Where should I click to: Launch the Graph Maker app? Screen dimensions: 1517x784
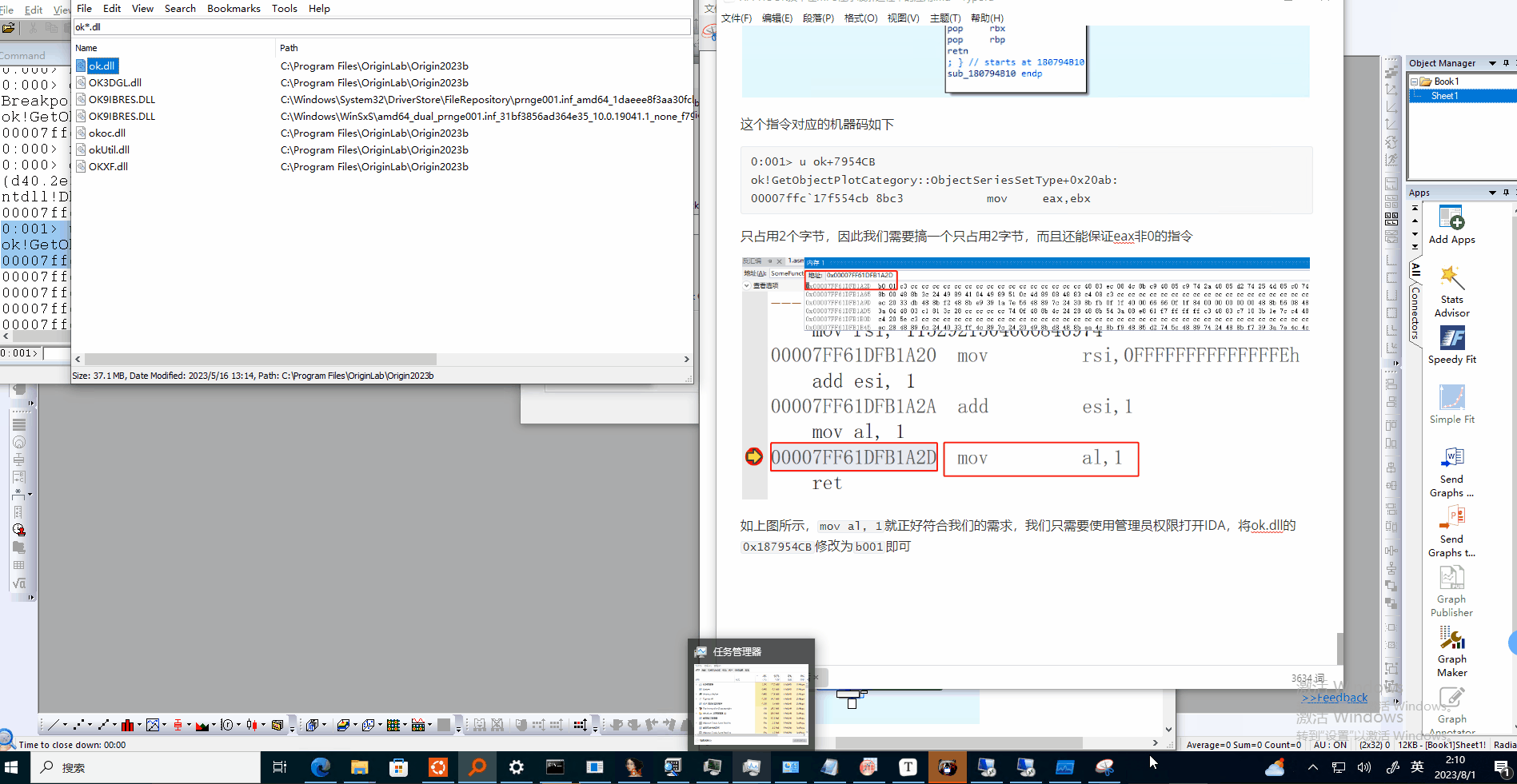(x=1451, y=651)
